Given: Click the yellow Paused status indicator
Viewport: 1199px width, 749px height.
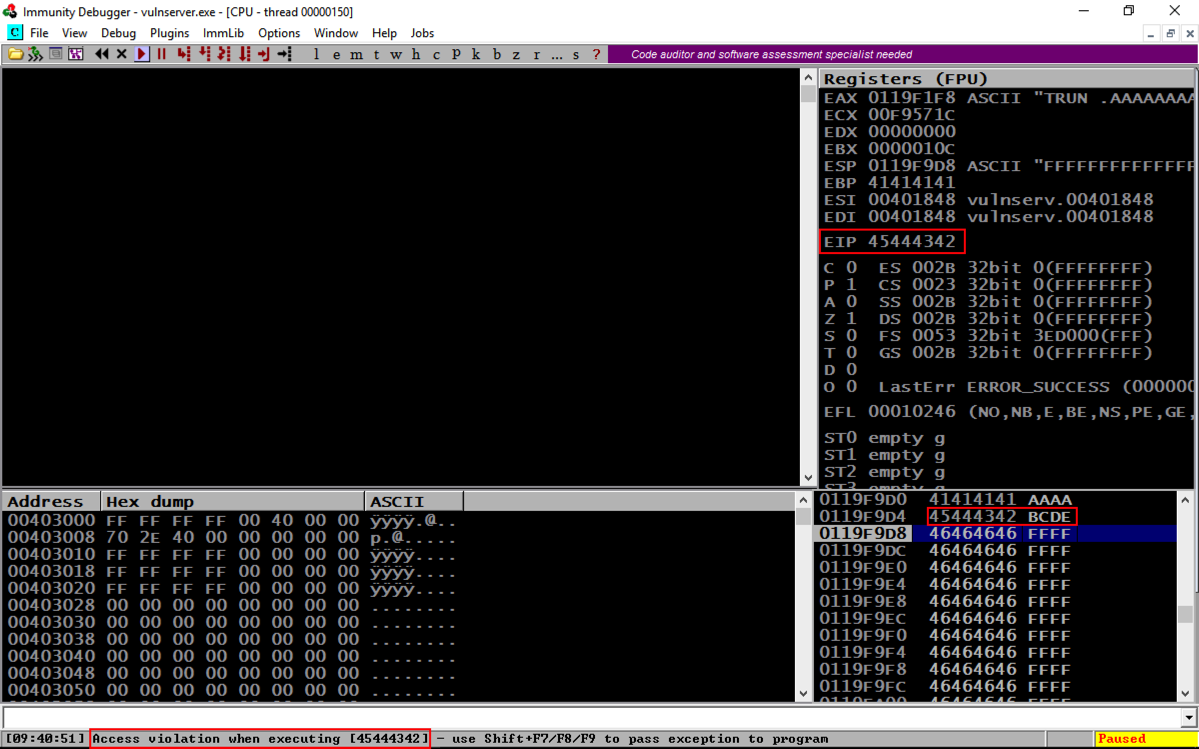Looking at the screenshot, I should point(1145,739).
